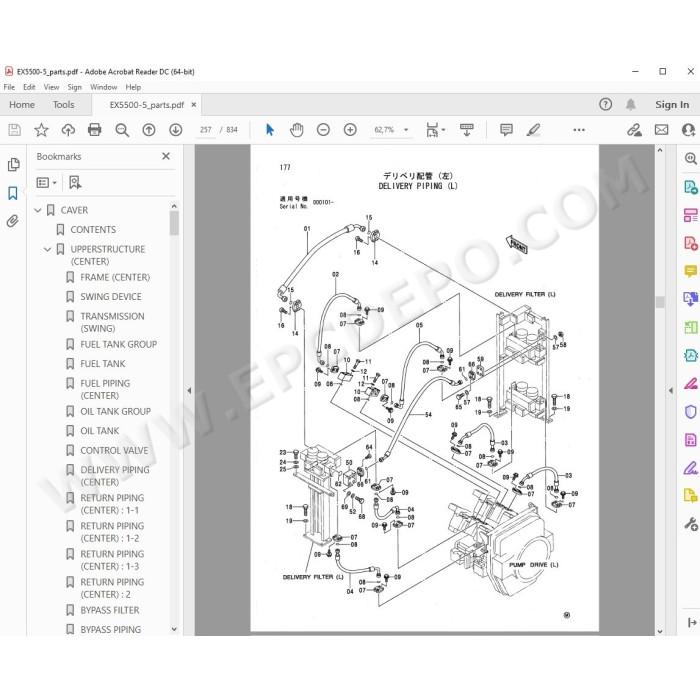Open the zoom percentage dropdown
Image resolution: width=700 pixels, height=700 pixels.
(x=406, y=130)
